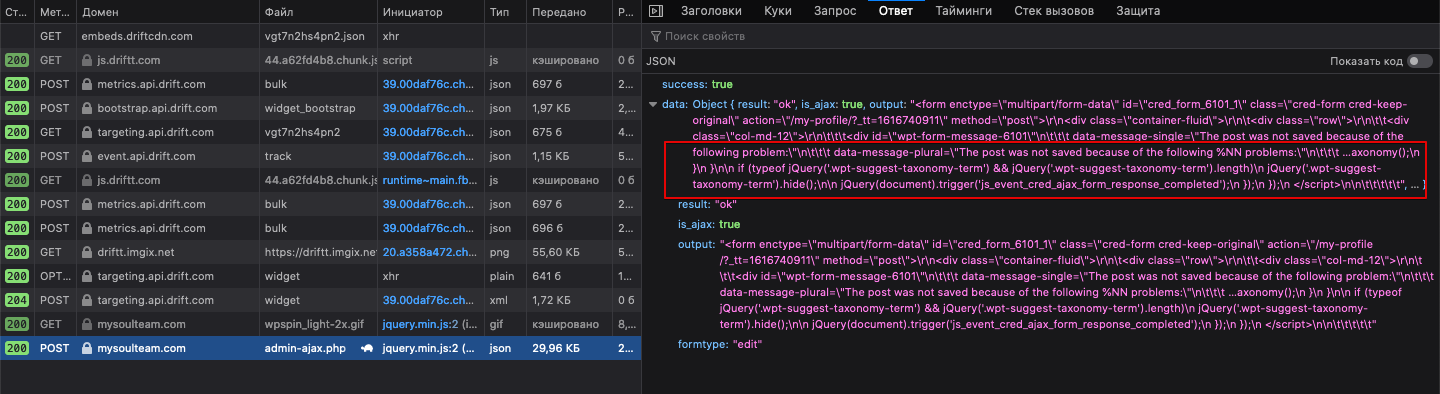Click the lock icon beside bootstrap.api.drift.com
Image resolution: width=1440 pixels, height=394 pixels.
coord(87,108)
